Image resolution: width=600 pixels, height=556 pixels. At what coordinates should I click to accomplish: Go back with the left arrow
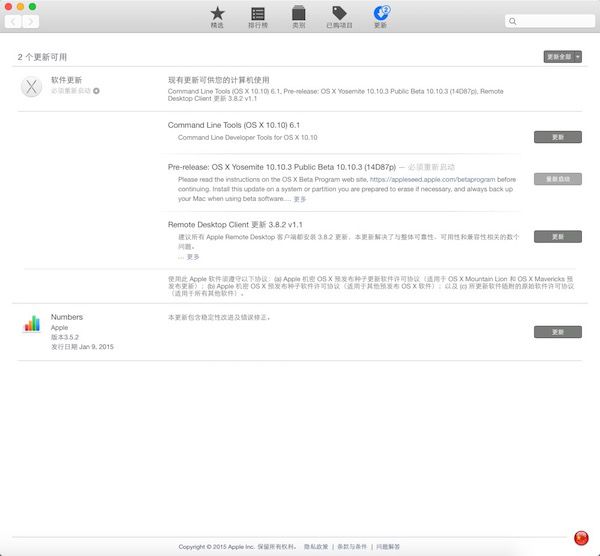coord(13,21)
